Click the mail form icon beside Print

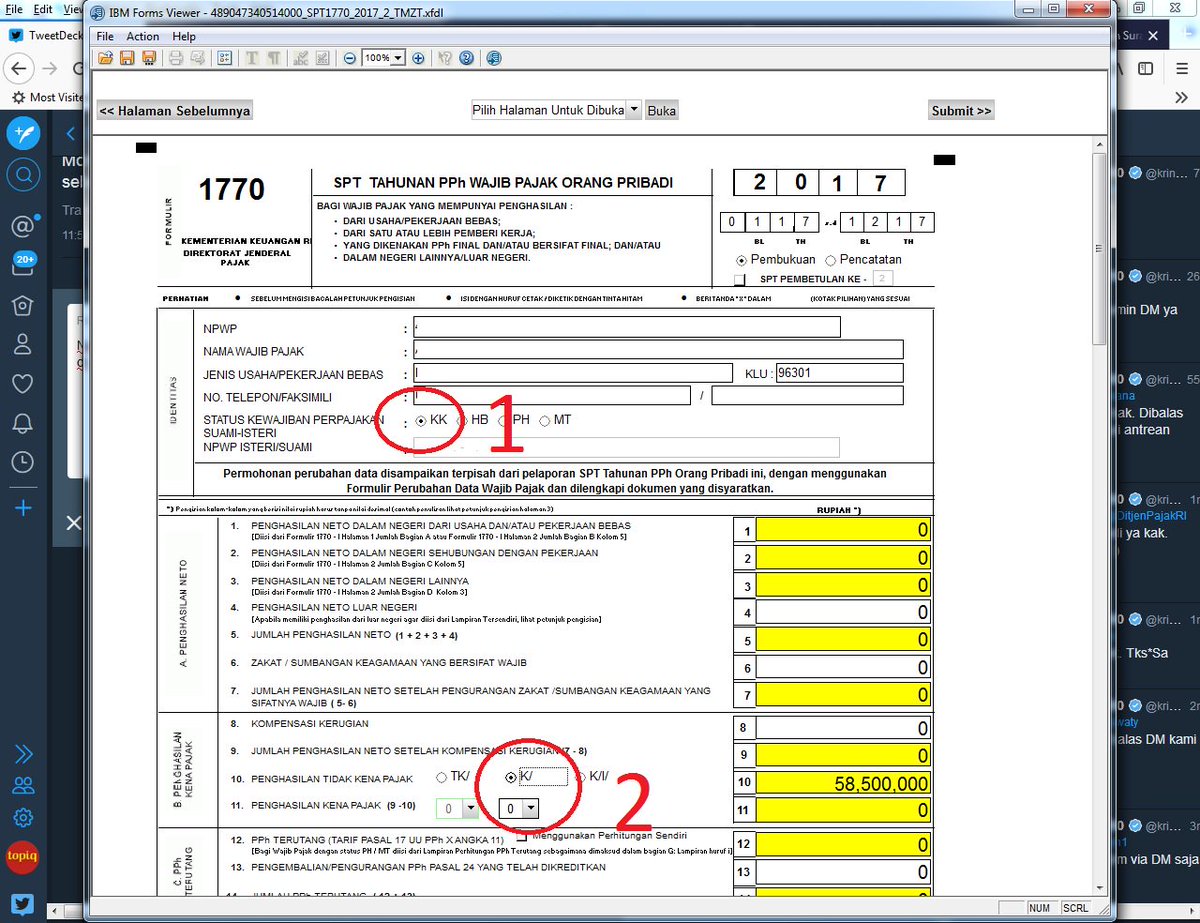click(197, 58)
